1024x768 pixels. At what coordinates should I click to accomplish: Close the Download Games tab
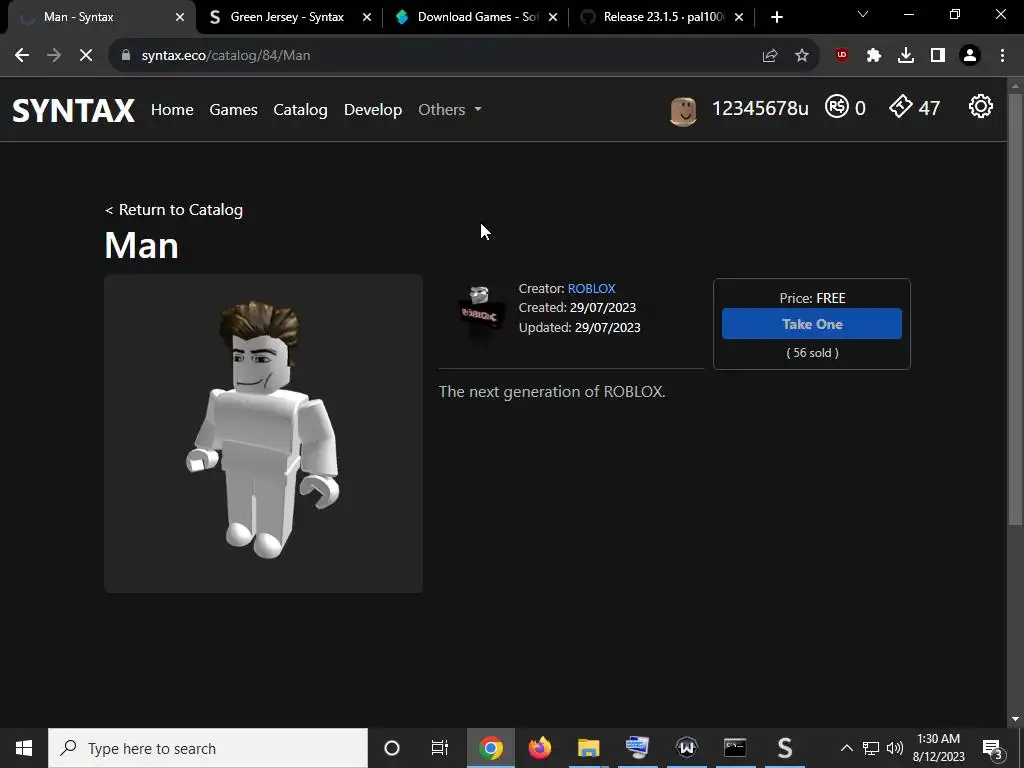click(x=552, y=17)
